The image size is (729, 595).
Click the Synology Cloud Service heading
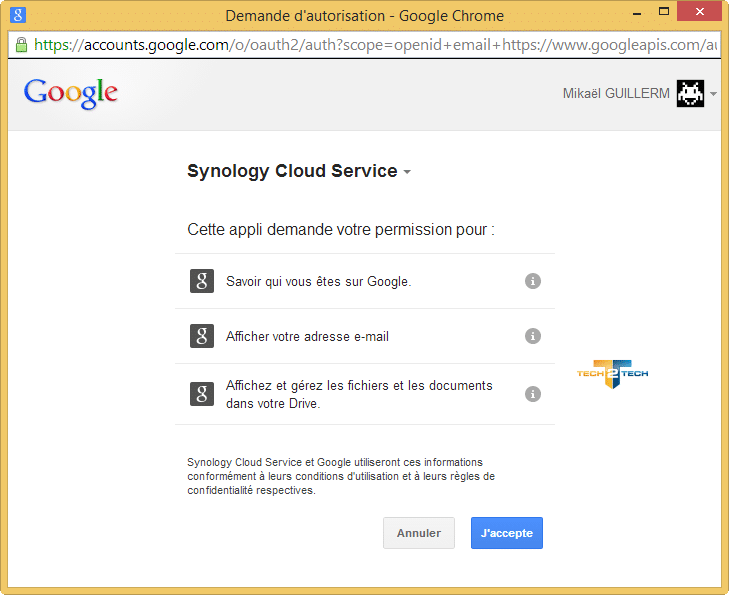292,171
